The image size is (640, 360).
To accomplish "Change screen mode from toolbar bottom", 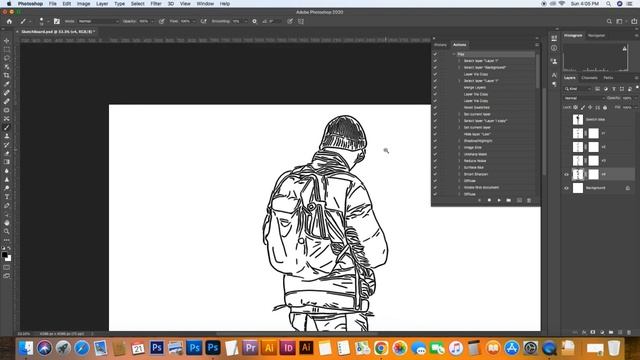I will (x=7, y=276).
